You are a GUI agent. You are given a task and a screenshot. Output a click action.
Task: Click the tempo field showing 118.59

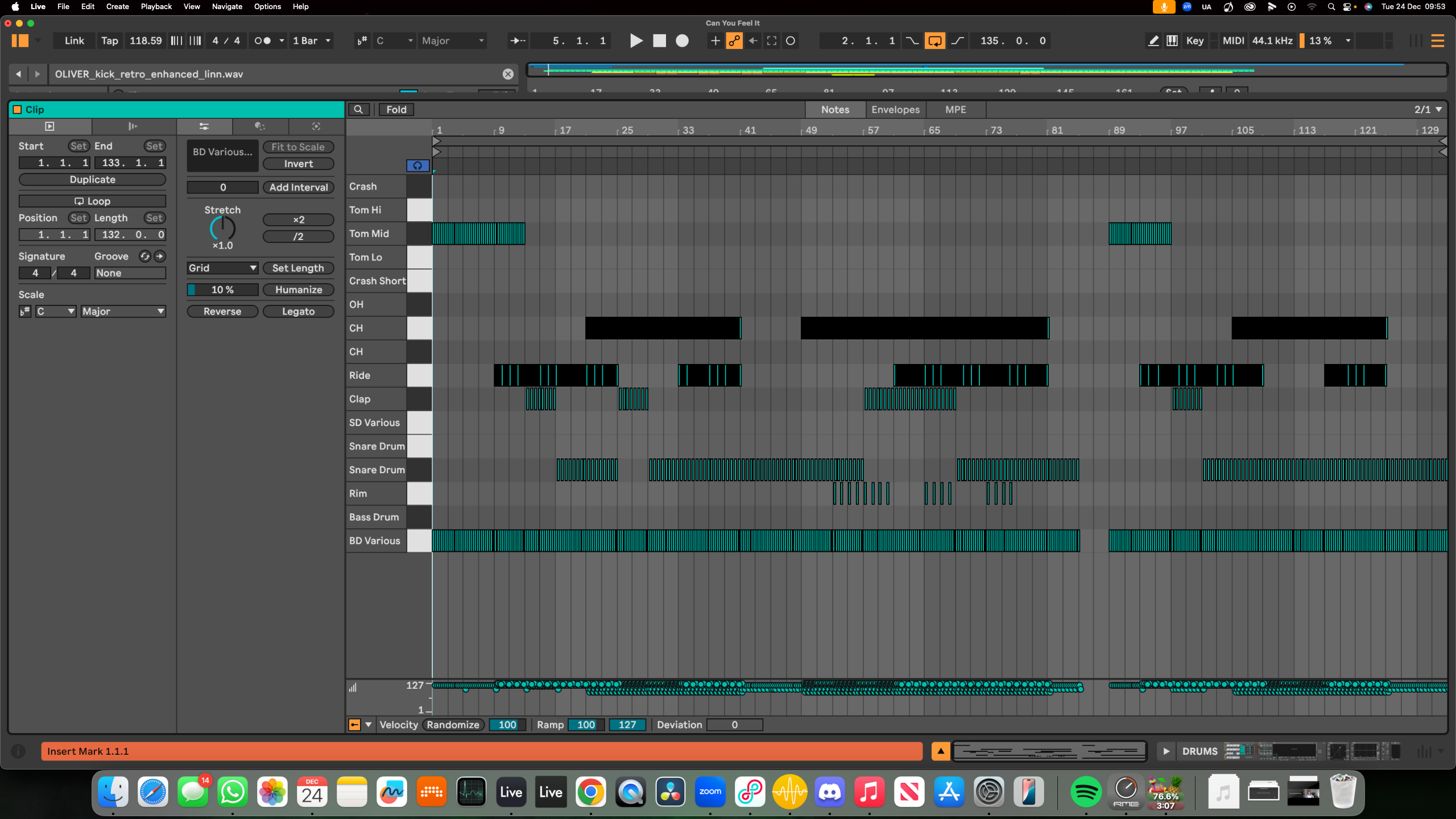146,41
